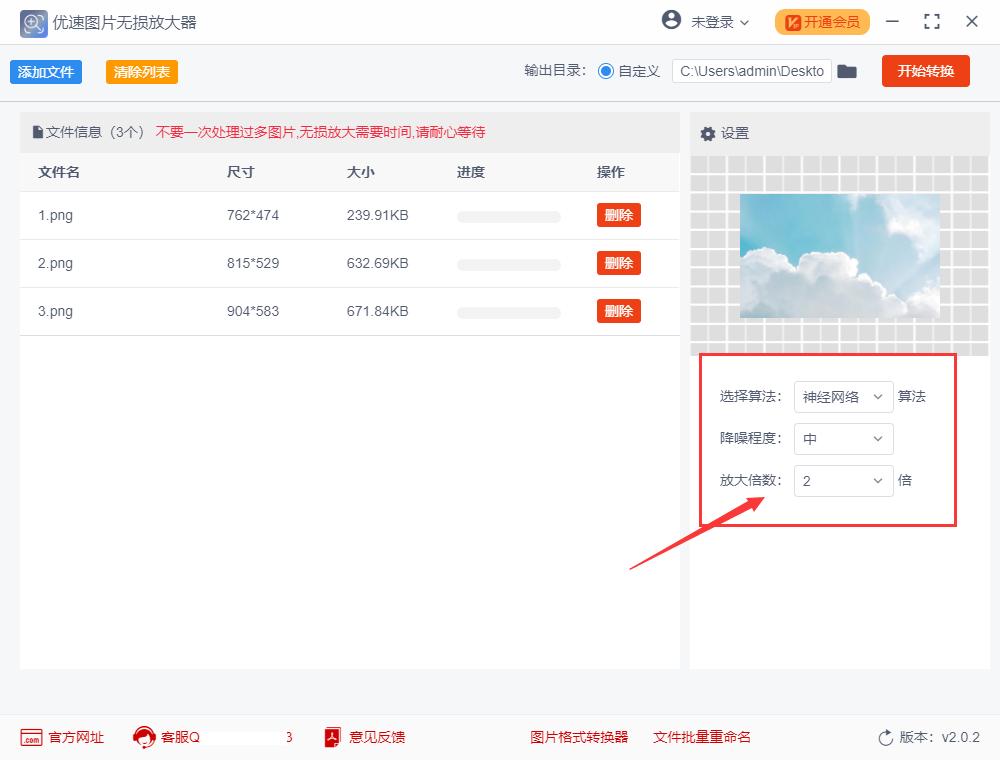
Task: Click the cloud image preview thumbnail
Action: click(840, 256)
